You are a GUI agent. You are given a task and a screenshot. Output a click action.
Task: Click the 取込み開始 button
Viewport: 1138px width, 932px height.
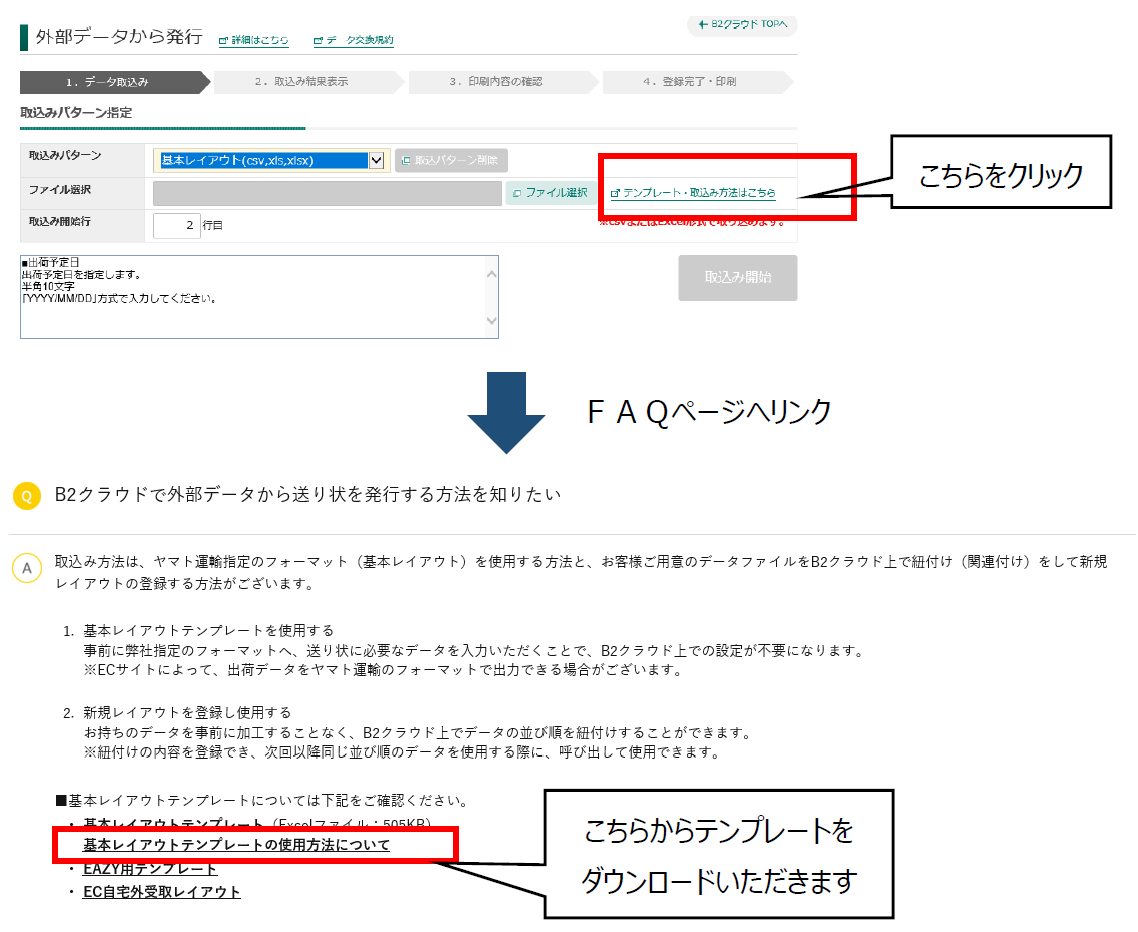(737, 277)
